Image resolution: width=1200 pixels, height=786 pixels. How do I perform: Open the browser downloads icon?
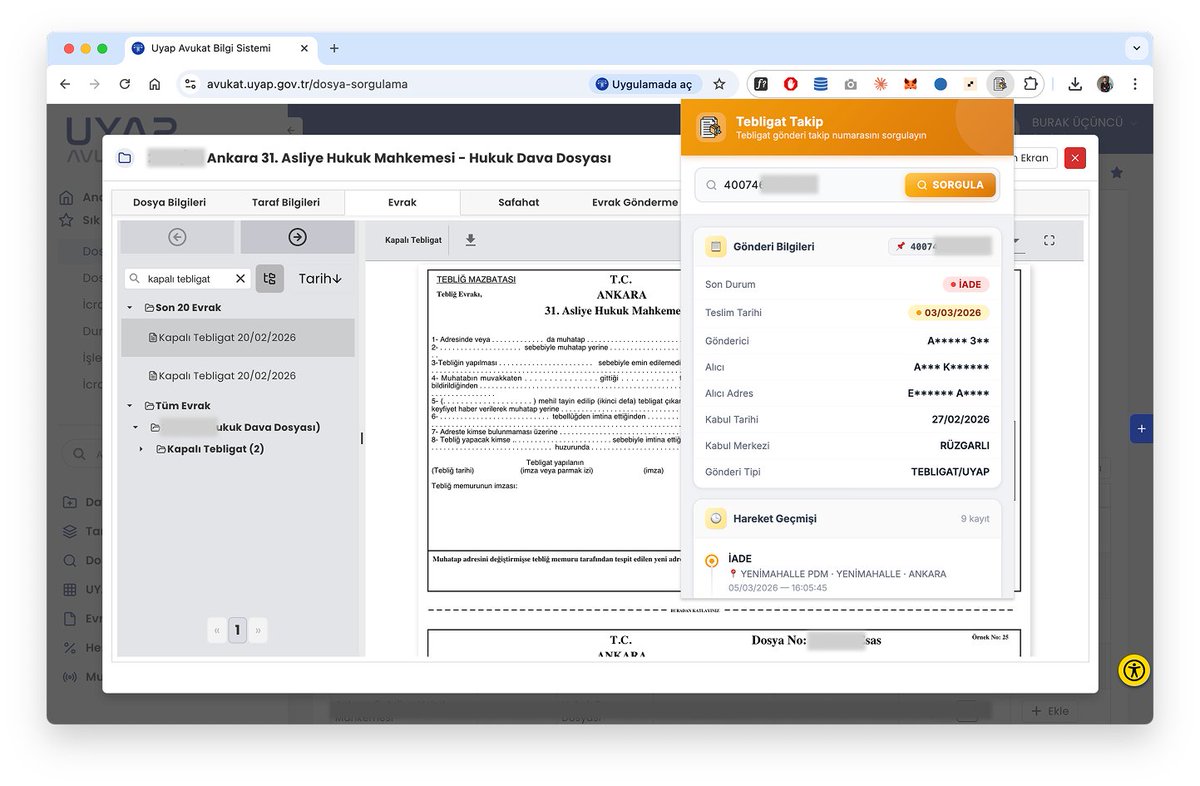click(x=1075, y=84)
